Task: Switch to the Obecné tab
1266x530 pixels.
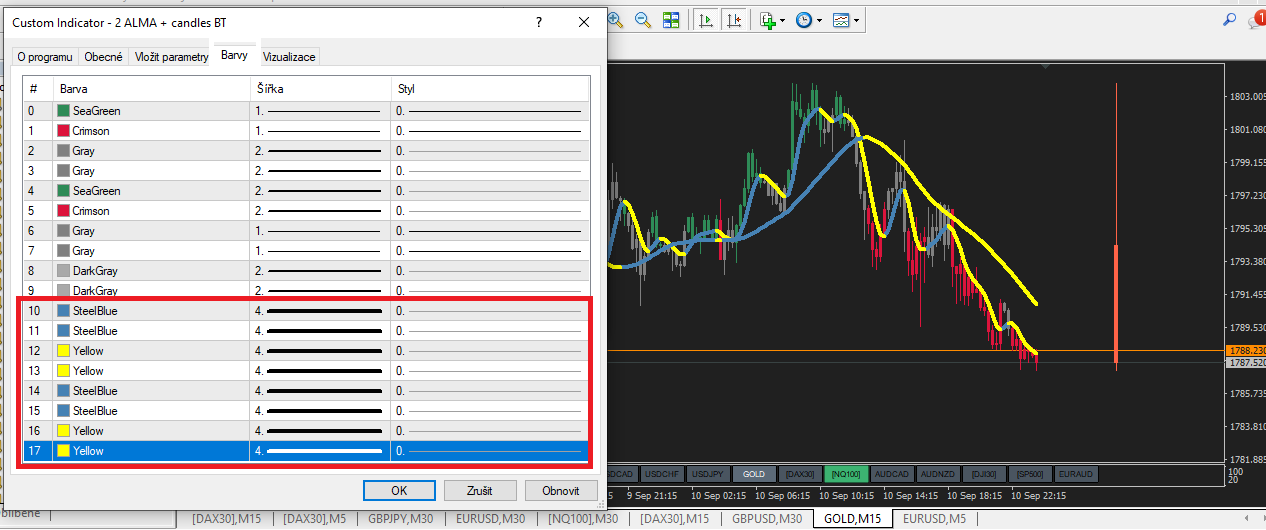Action: [x=104, y=57]
